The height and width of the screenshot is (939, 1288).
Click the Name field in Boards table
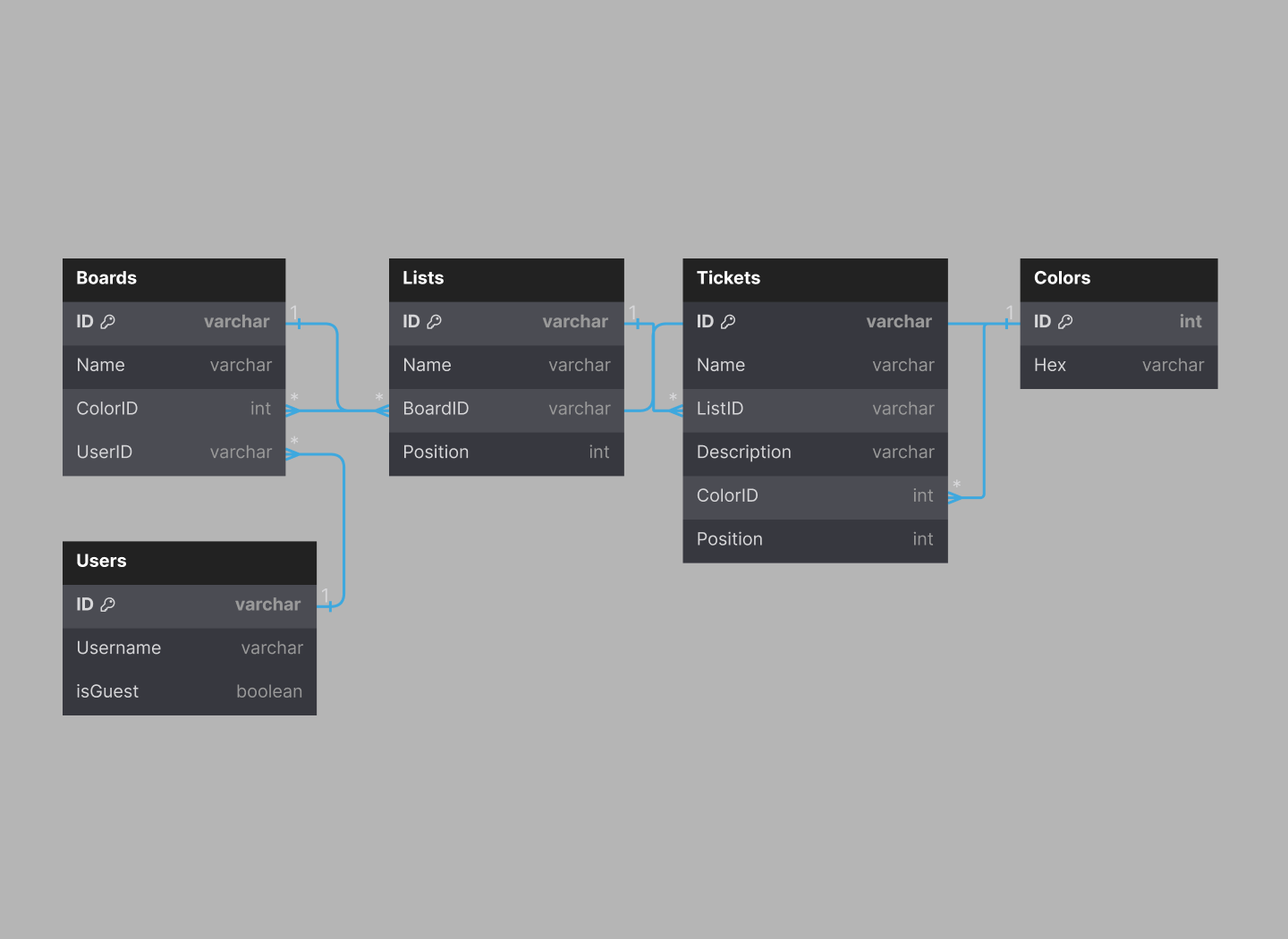(174, 366)
